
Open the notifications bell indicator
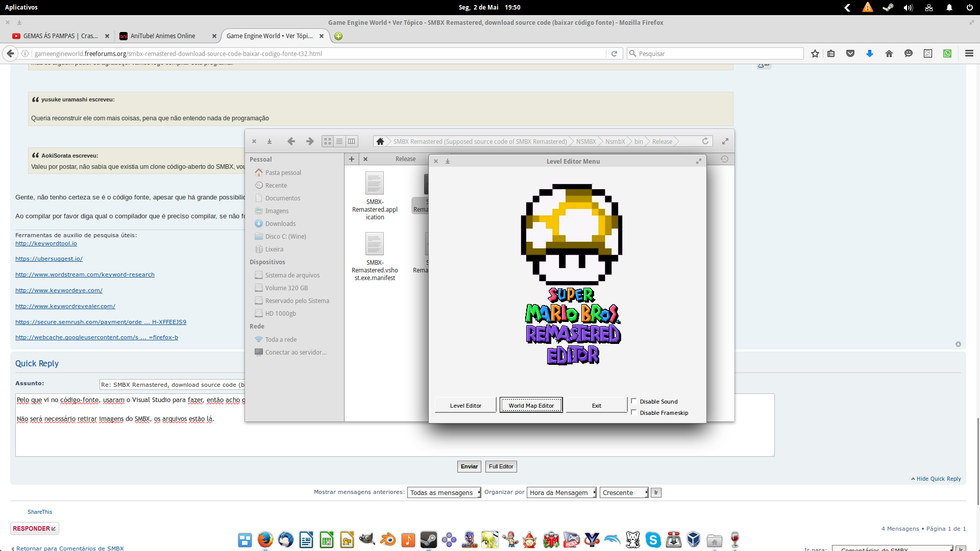tap(949, 7)
